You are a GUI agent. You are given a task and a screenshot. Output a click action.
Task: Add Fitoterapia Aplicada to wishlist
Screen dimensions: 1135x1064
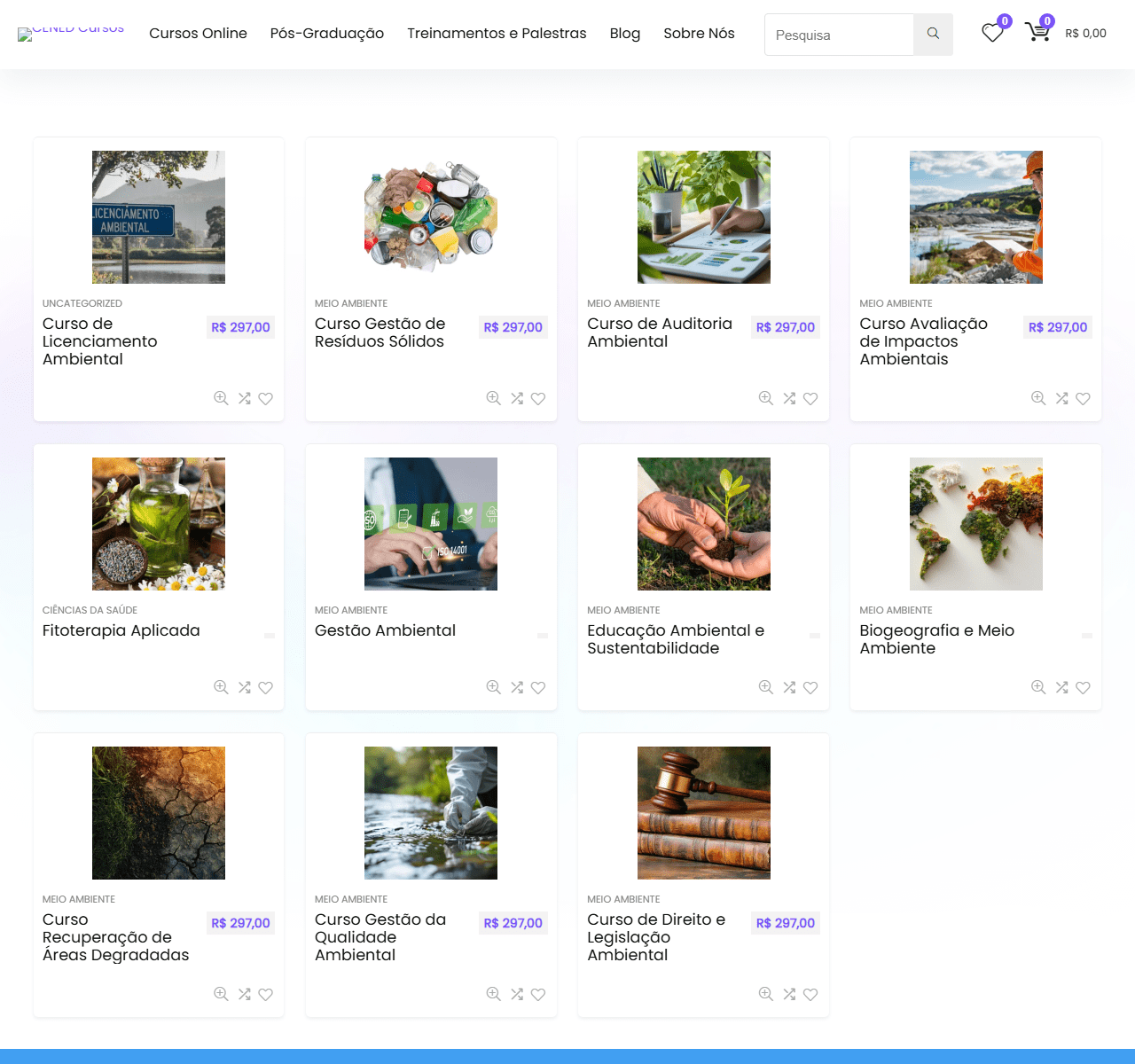coord(265,687)
